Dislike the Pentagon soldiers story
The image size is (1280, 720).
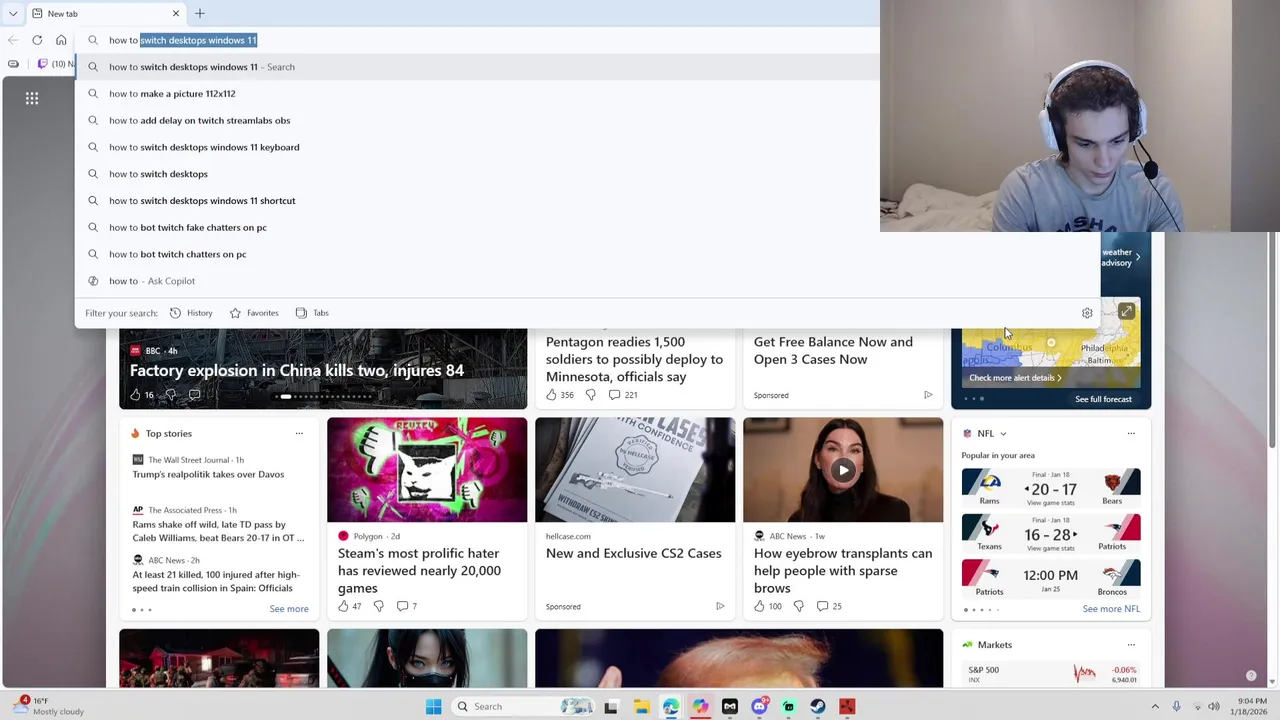tap(590, 395)
